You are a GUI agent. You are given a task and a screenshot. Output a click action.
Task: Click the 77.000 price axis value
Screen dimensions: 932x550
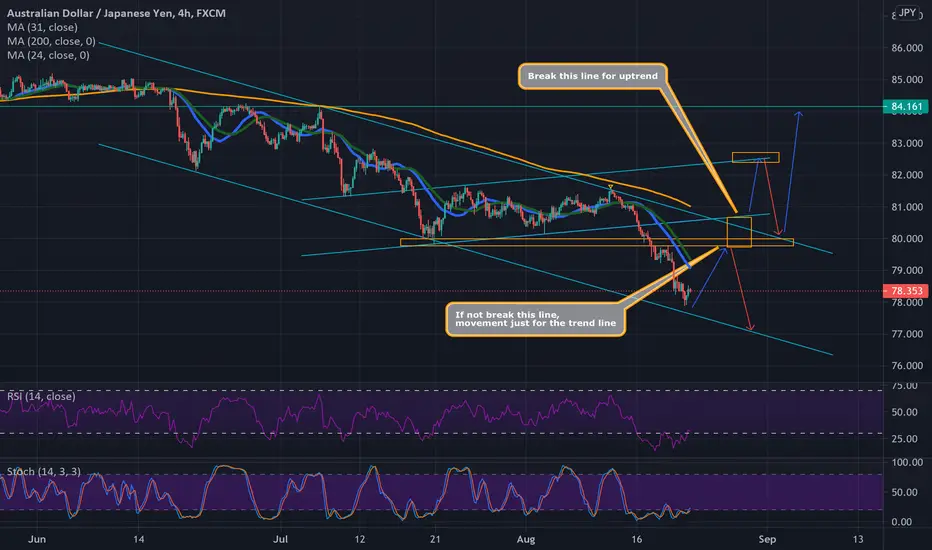coord(907,334)
